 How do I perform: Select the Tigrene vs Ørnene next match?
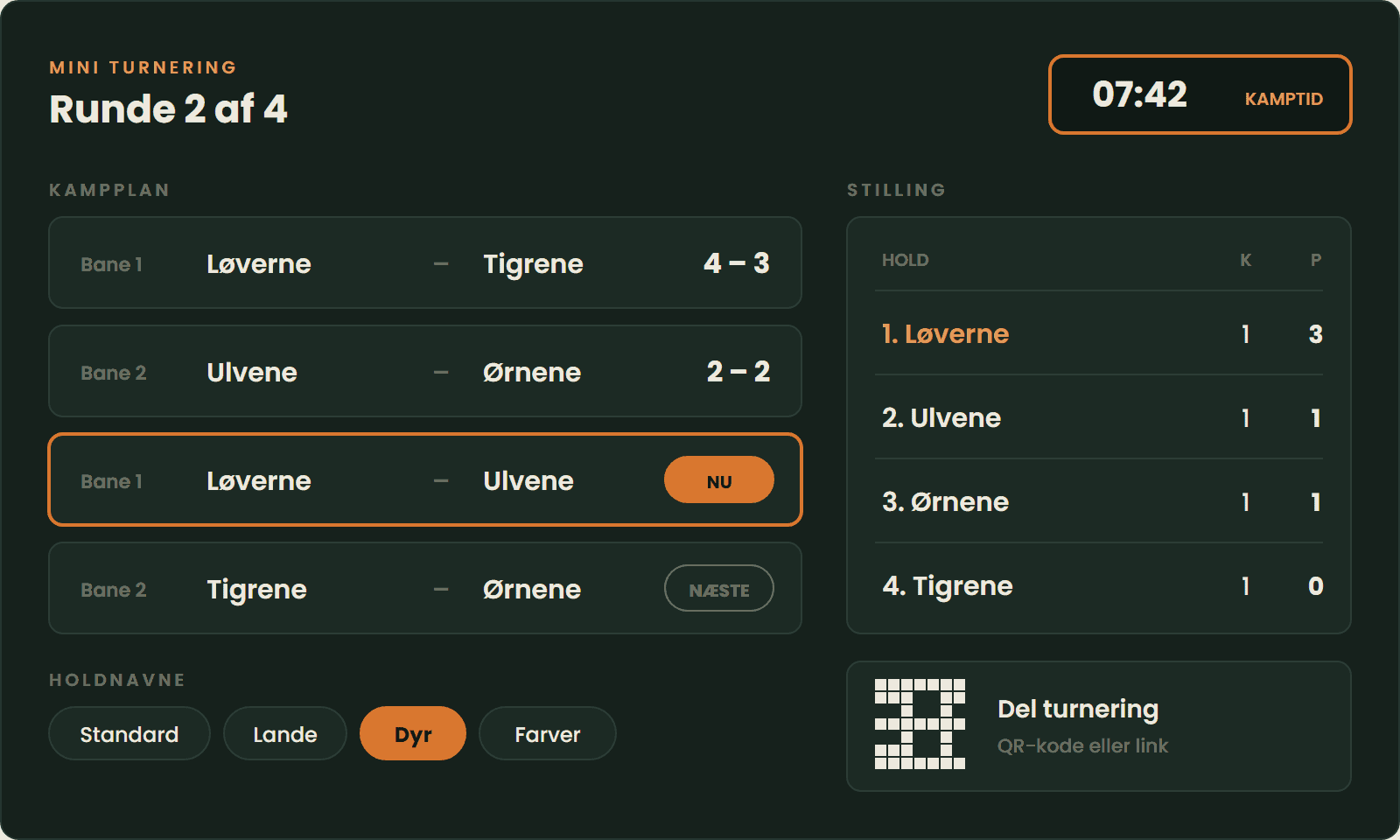pos(425,588)
